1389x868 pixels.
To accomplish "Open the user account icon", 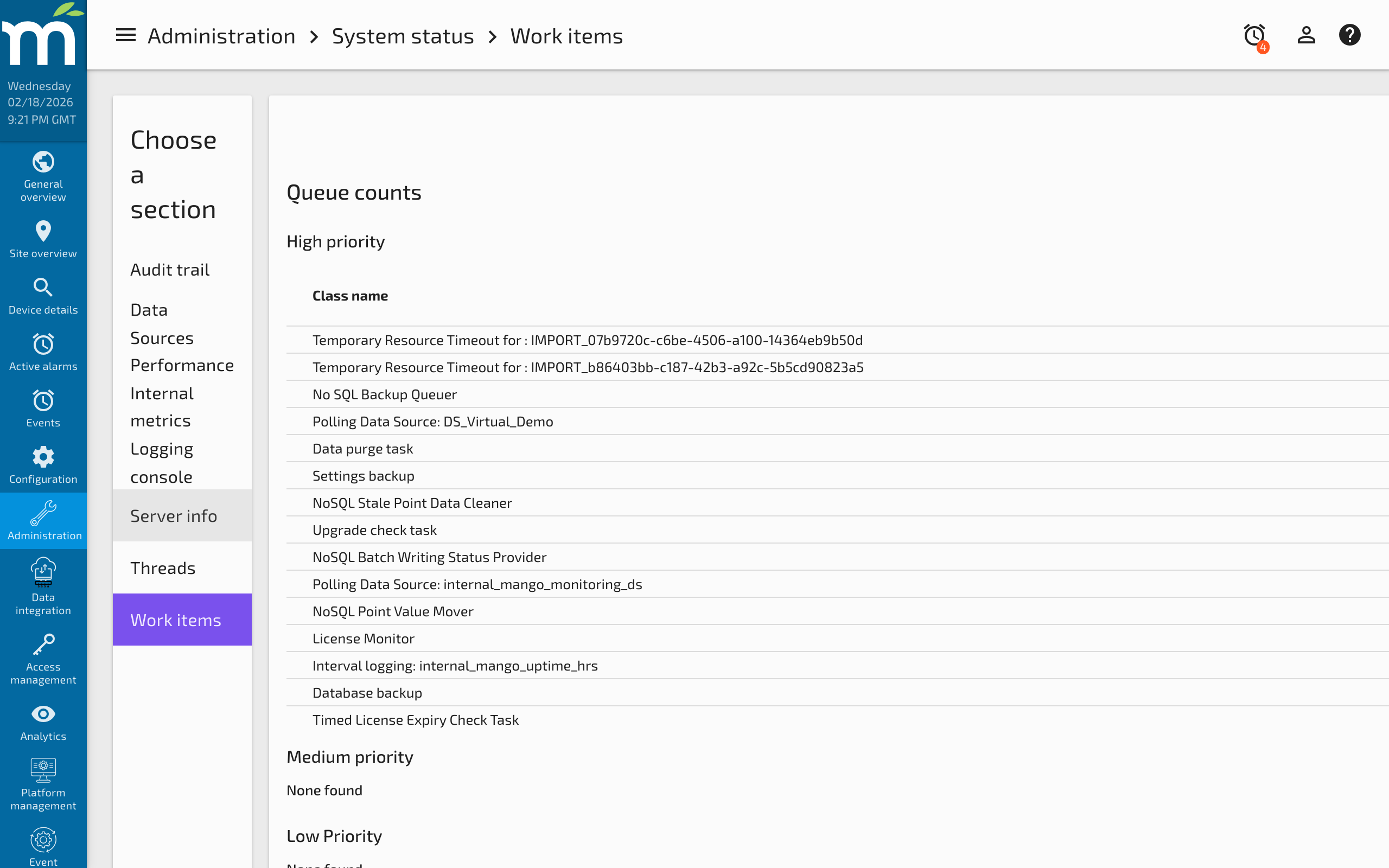I will (1305, 34).
